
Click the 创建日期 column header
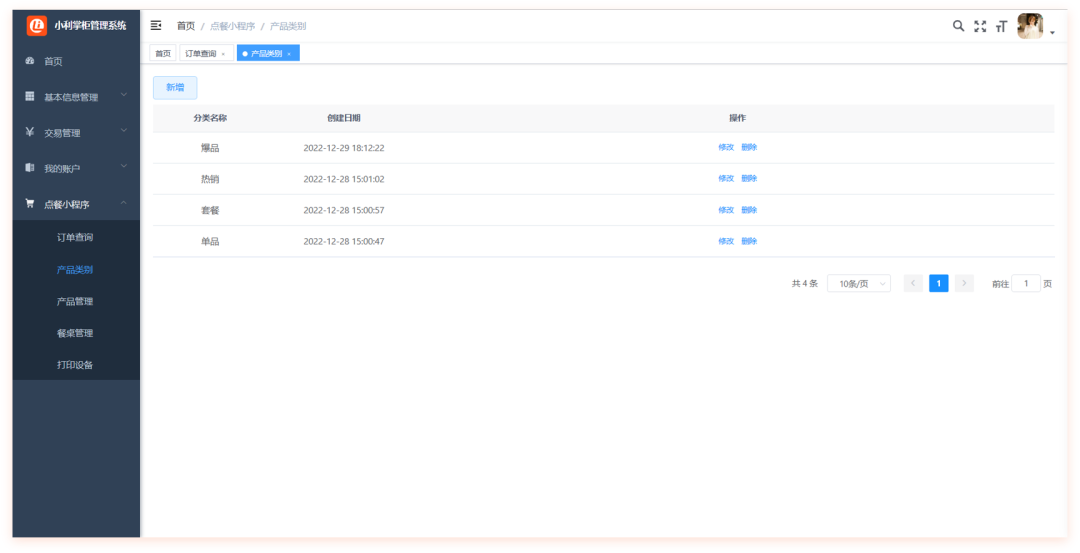(x=344, y=118)
